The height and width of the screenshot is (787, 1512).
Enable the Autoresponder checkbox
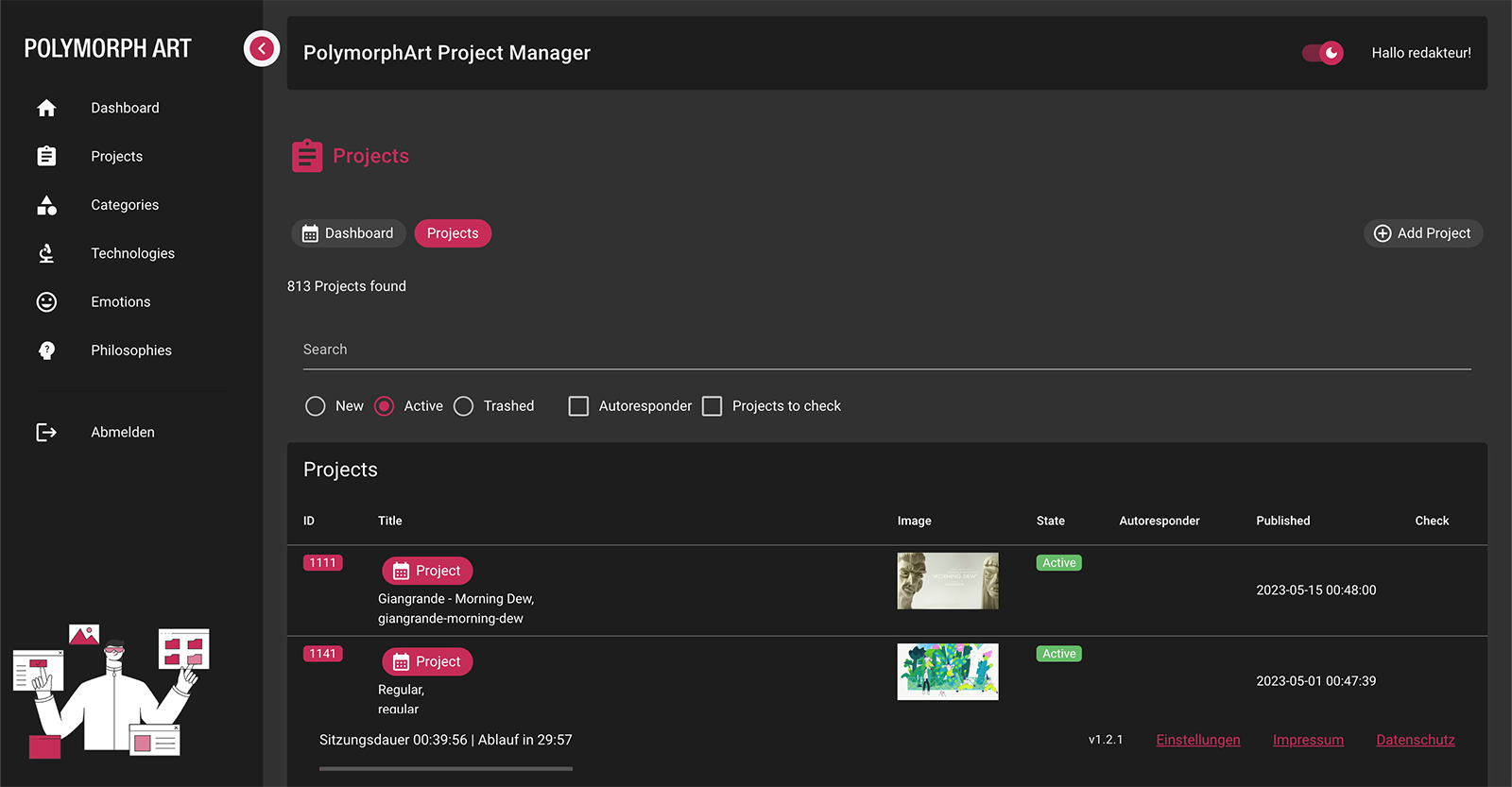click(578, 406)
